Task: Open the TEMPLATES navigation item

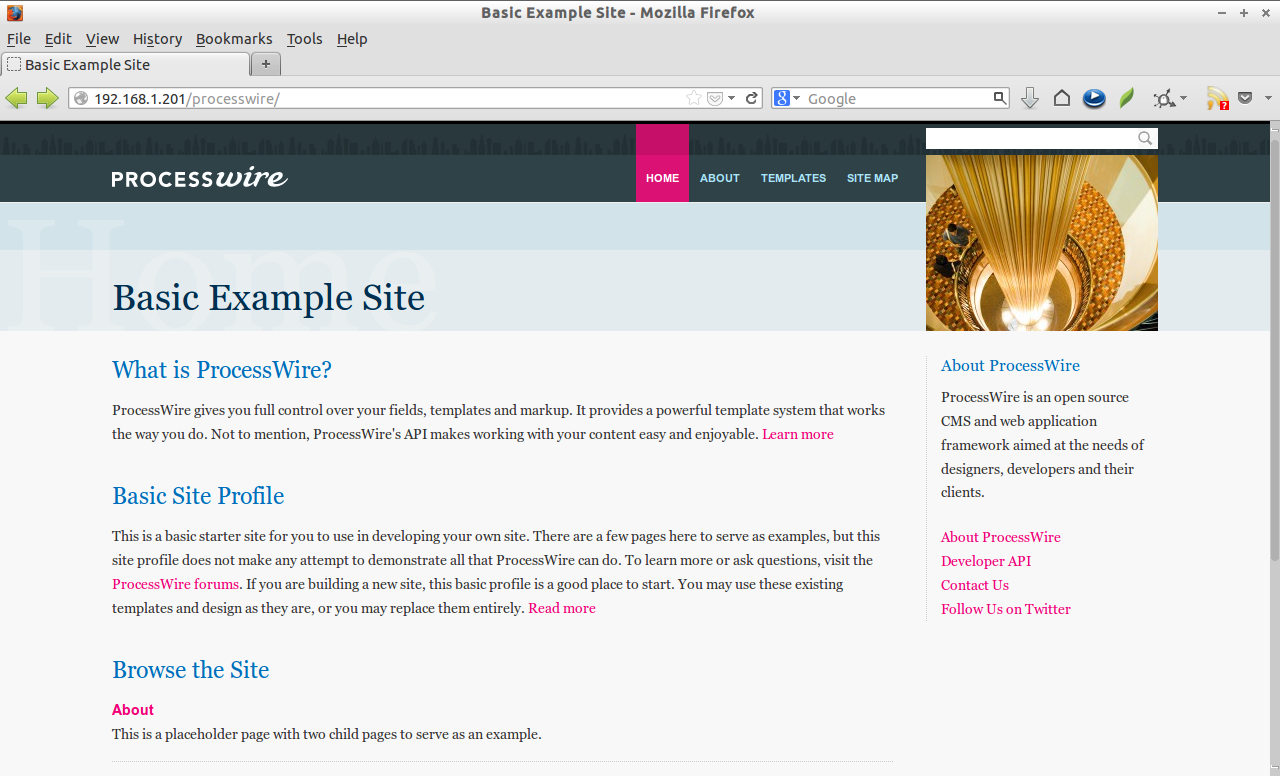Action: pyautogui.click(x=793, y=178)
